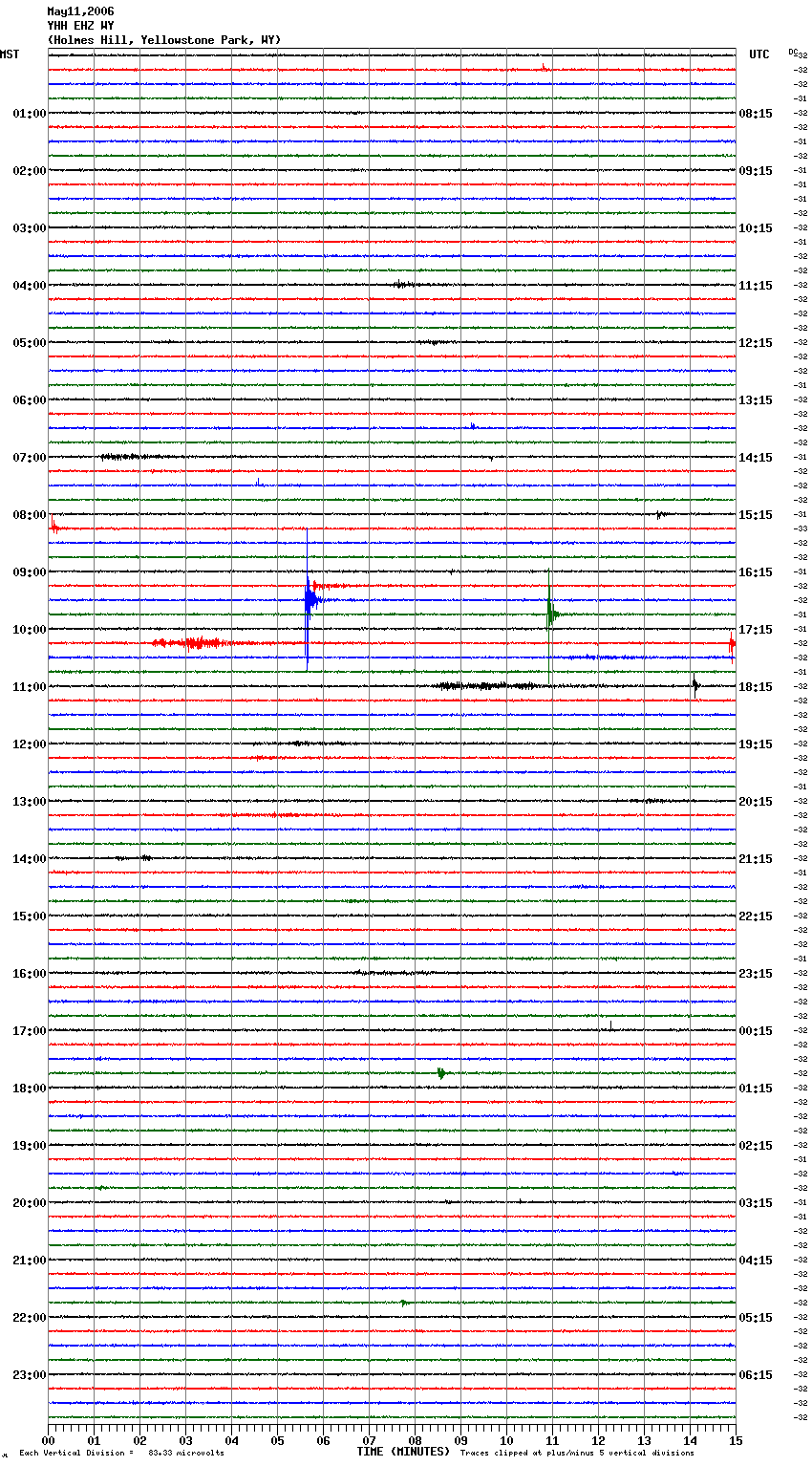The image size is (812, 1466).
Task: Click the 03:15 UTC time label
Action: point(756,1203)
